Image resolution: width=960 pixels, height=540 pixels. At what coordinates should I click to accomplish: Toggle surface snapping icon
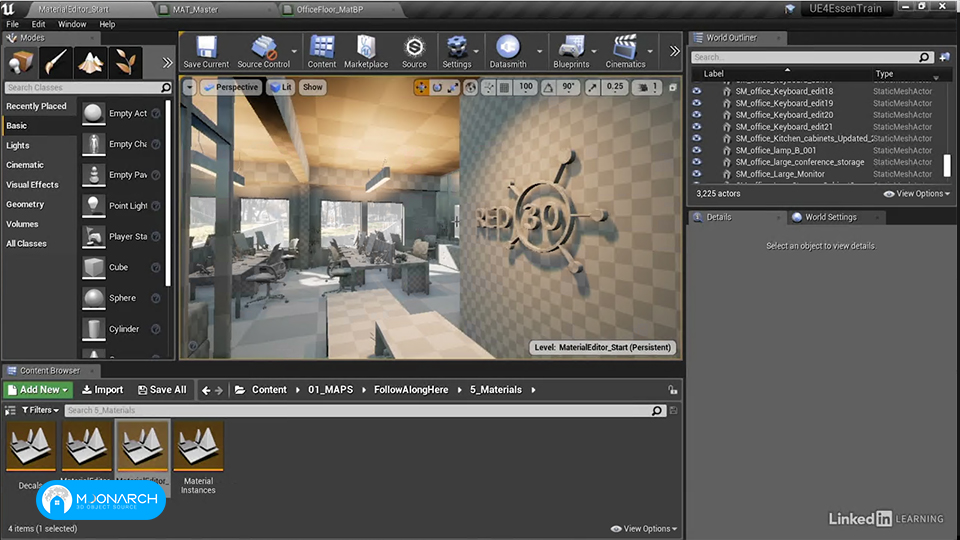[x=489, y=88]
